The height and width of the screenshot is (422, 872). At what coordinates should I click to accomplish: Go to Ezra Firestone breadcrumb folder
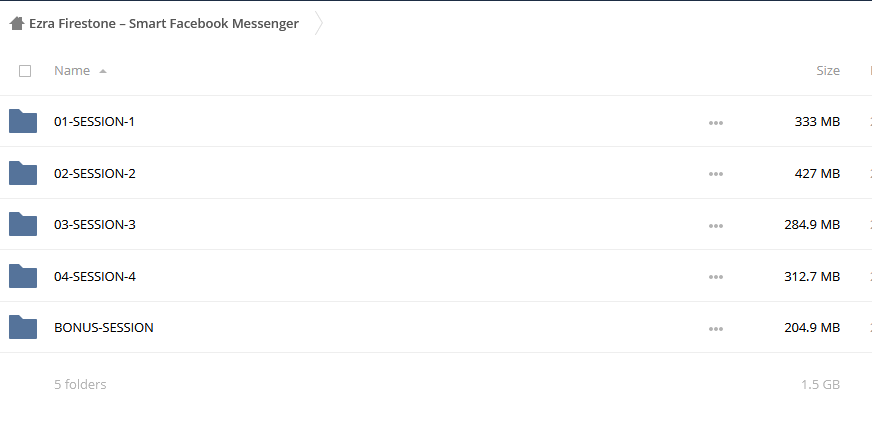[164, 23]
